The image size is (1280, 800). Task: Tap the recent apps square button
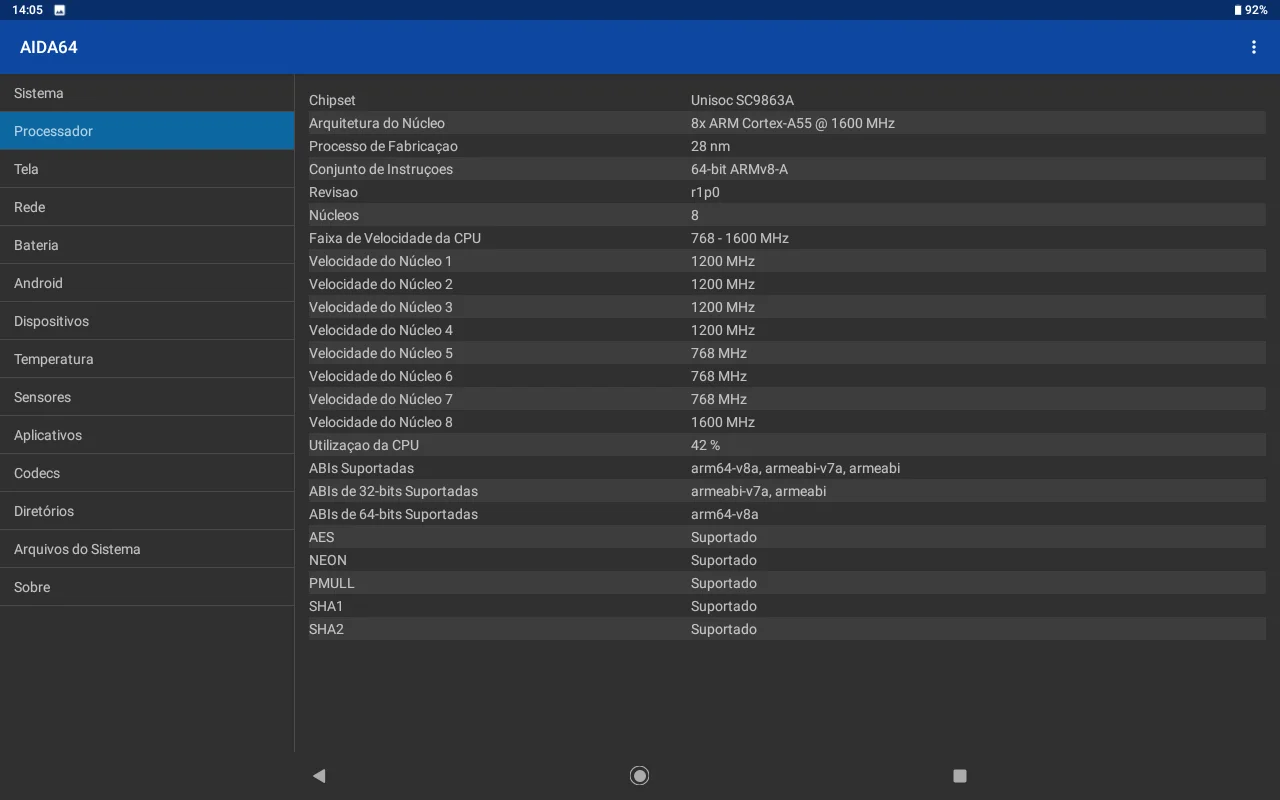pos(960,775)
